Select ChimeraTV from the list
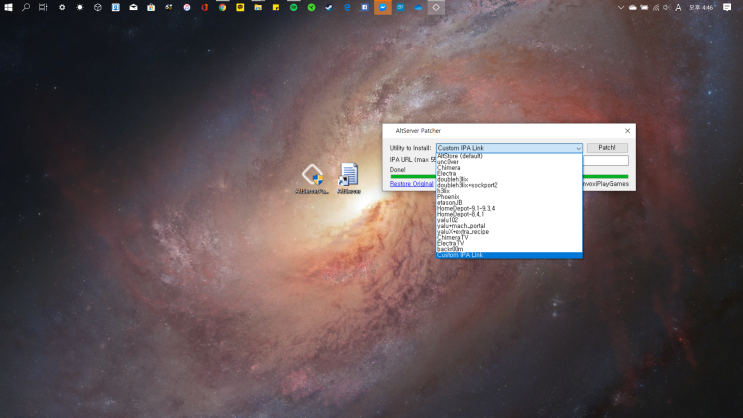This screenshot has height=418, width=743. 509,237
